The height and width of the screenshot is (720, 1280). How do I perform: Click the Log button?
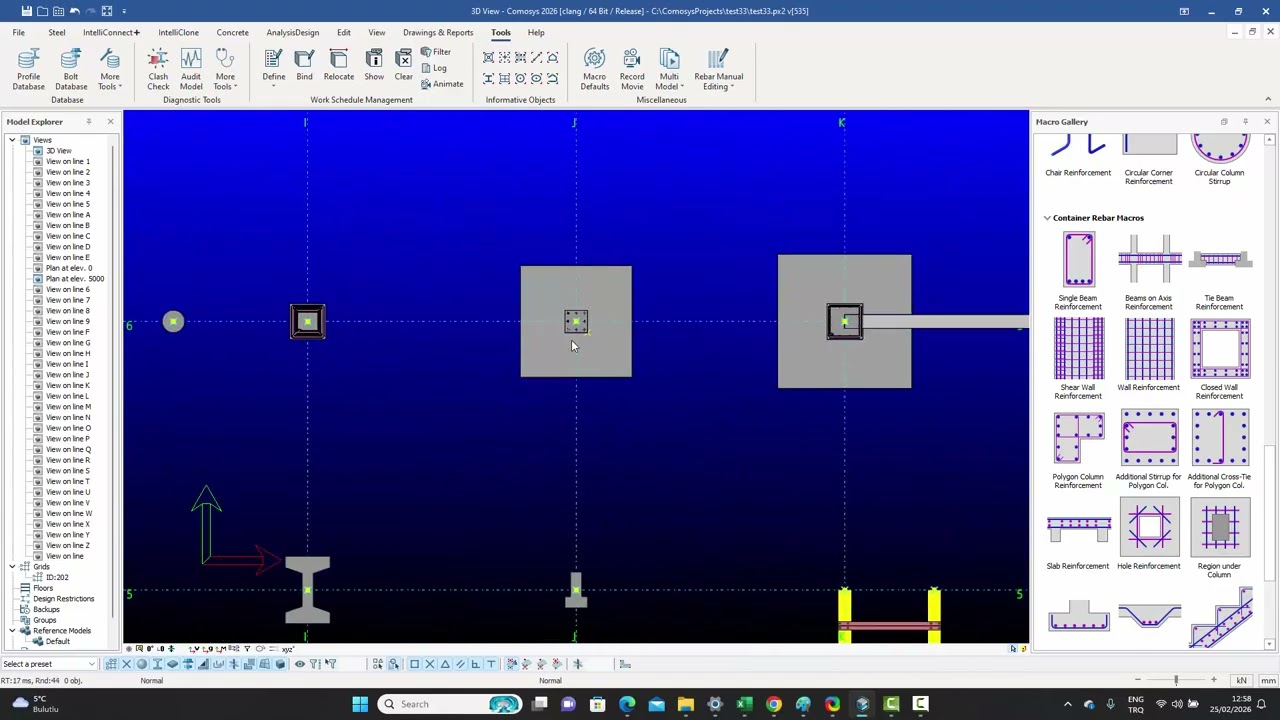click(434, 68)
